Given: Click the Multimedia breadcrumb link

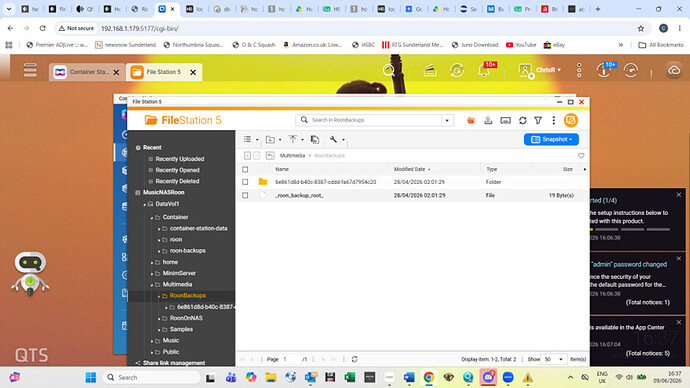Looking at the screenshot, I should (x=293, y=156).
